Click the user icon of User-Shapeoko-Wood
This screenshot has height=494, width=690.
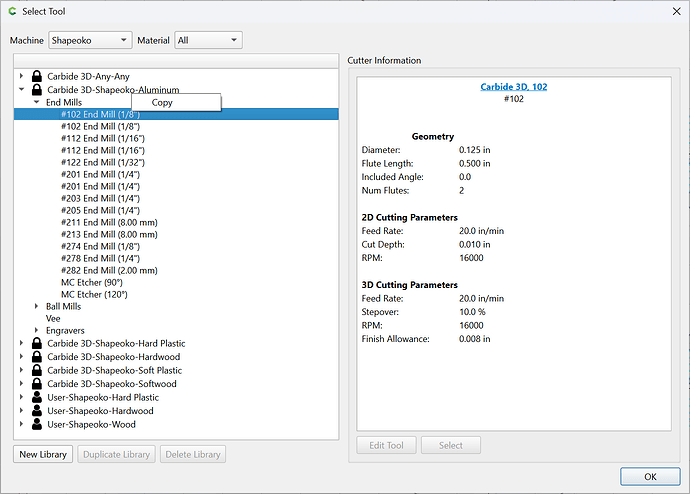[x=37, y=424]
